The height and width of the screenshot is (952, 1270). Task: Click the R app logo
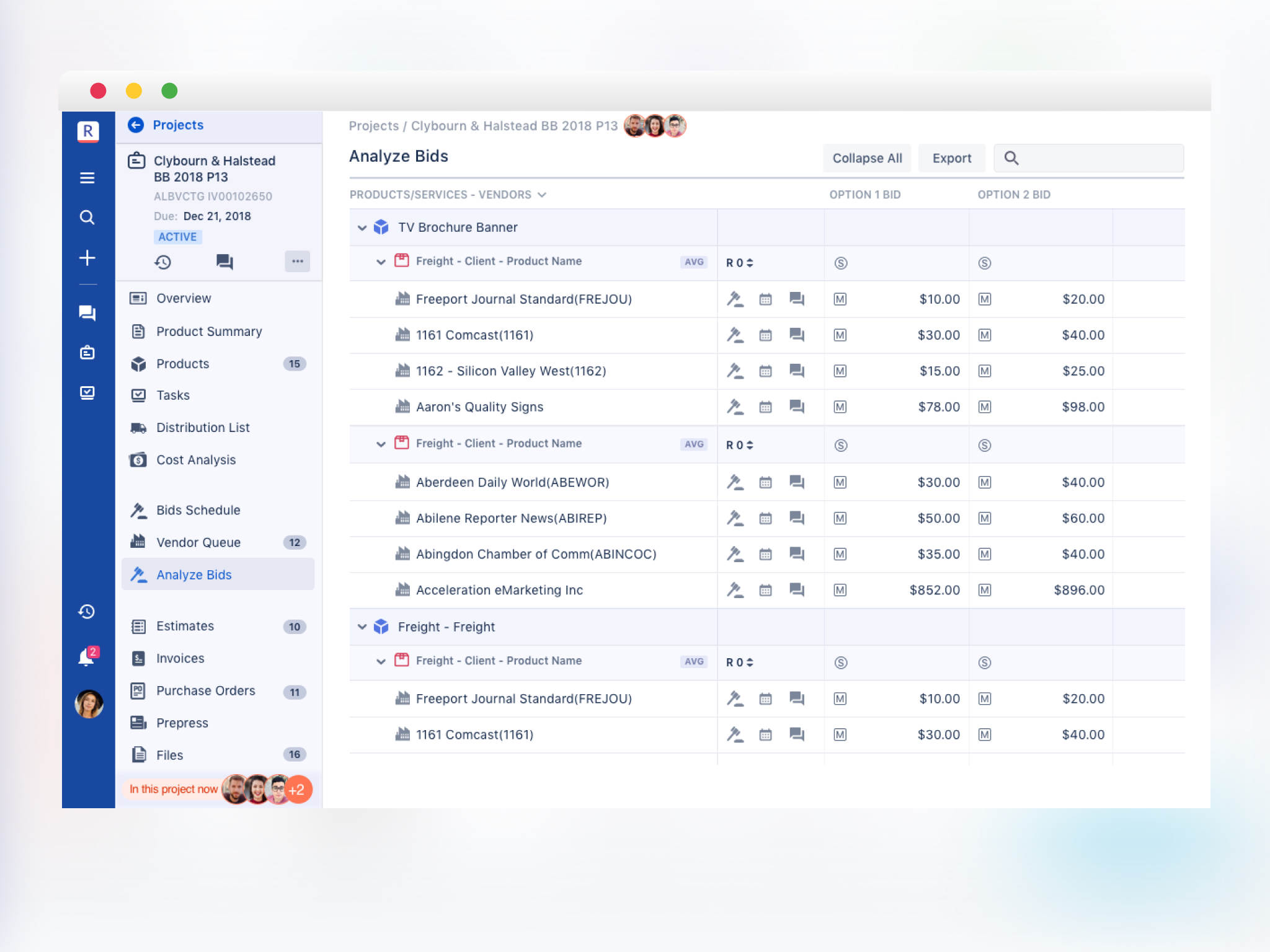click(x=88, y=131)
